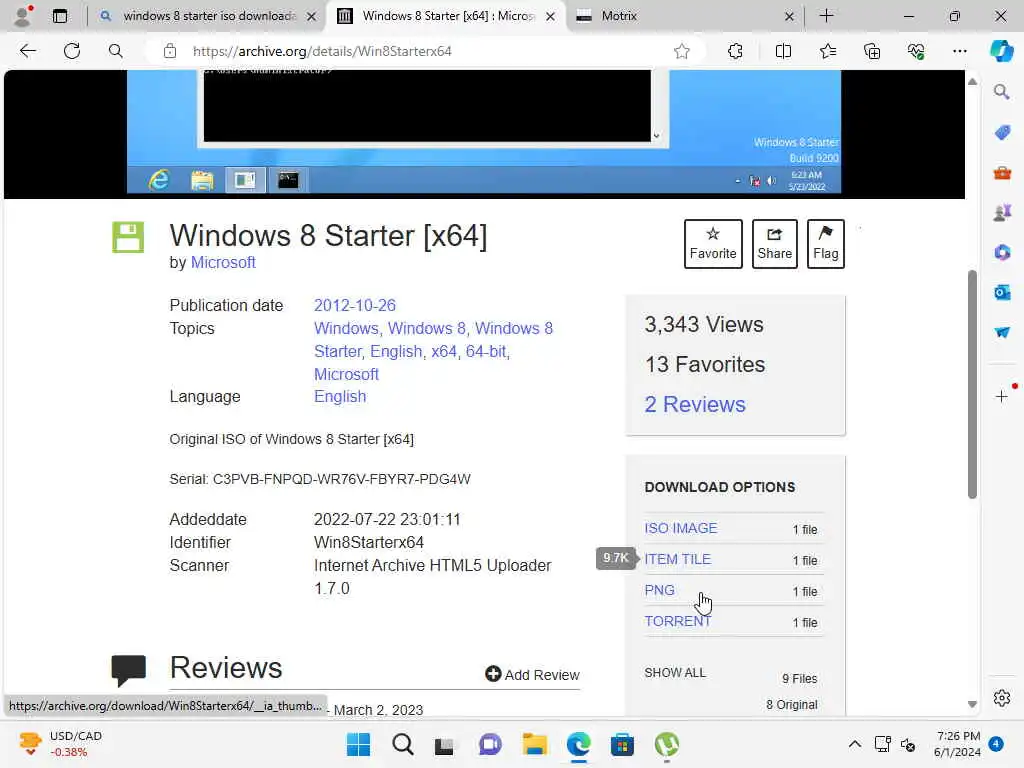Screen dimensions: 1024x768
Task: Click the Share button
Action: (775, 244)
